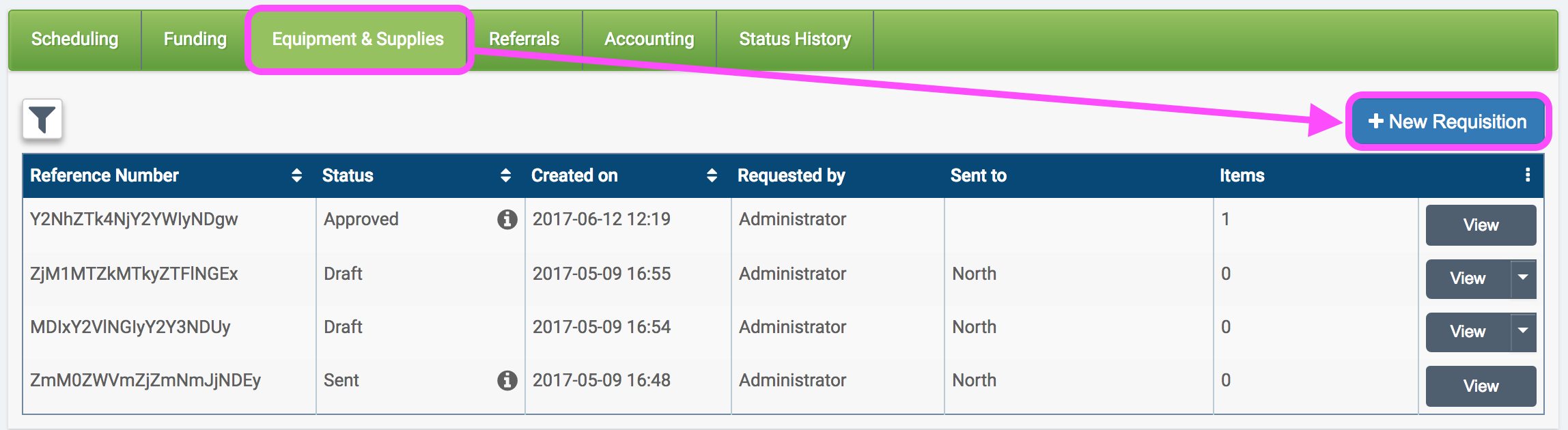1568x430 pixels.
Task: Open the table column options kebab menu
Action: [1527, 175]
